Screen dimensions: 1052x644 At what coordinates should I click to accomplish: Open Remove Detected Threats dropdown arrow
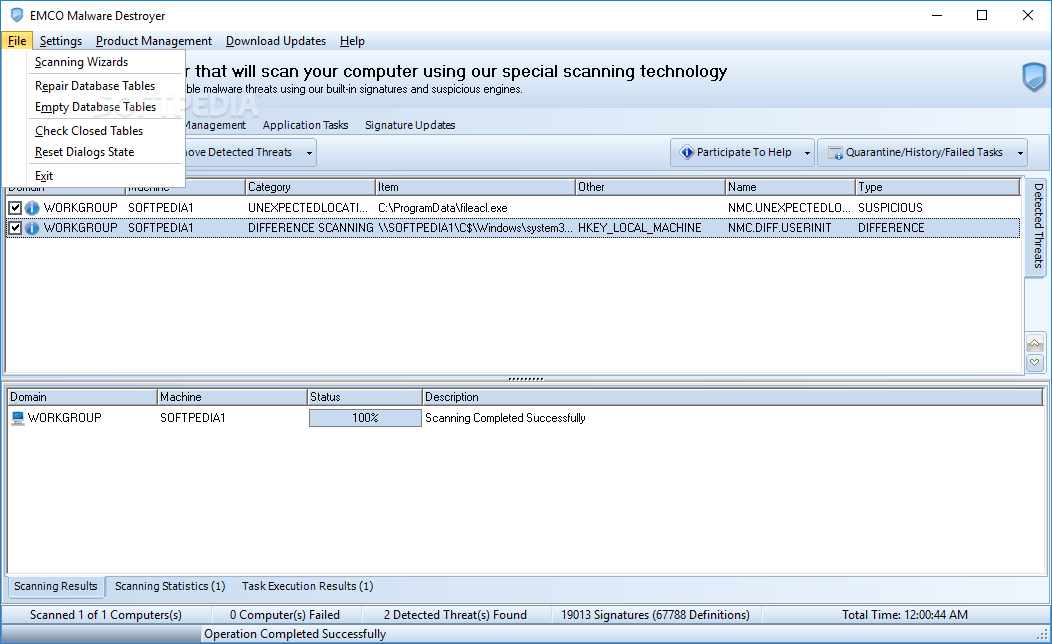point(309,153)
